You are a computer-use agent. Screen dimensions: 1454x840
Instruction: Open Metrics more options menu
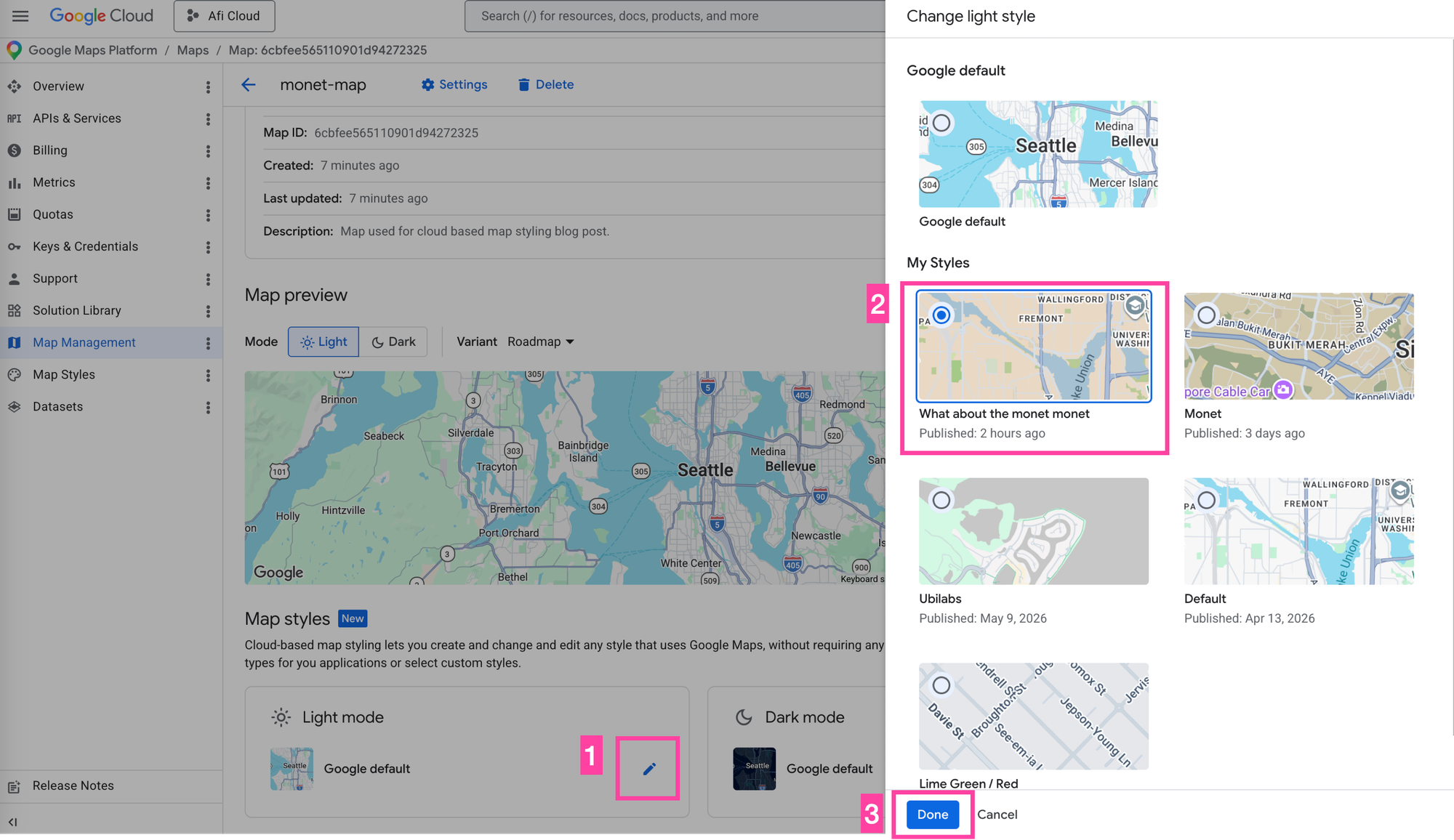(208, 182)
